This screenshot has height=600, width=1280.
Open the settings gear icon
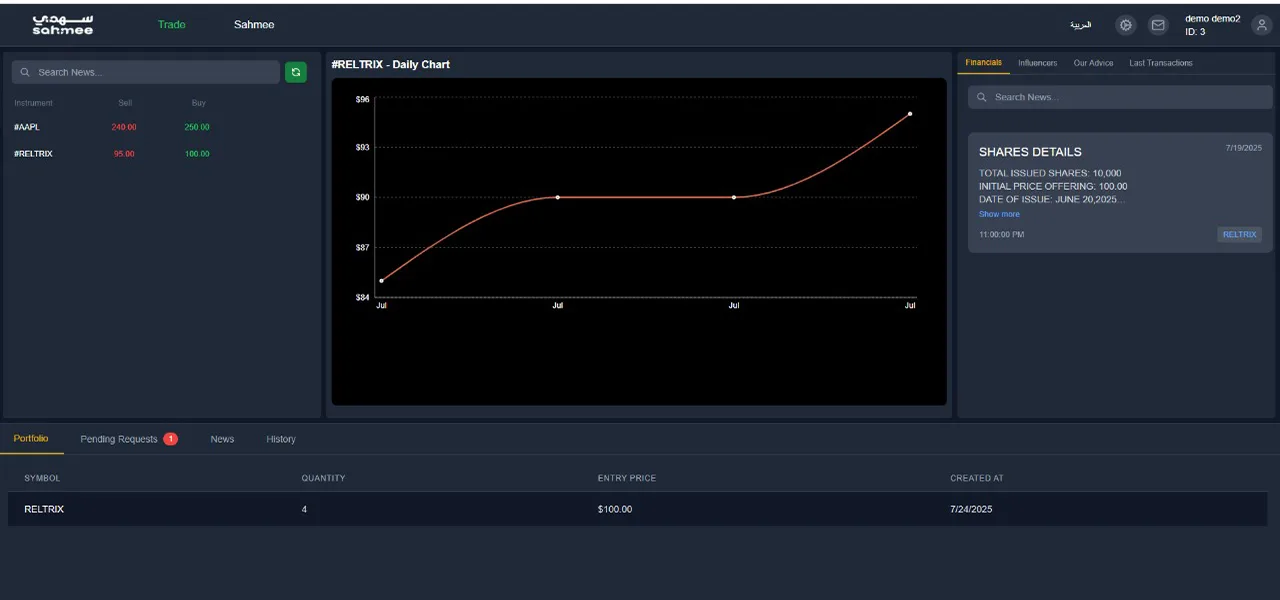[1126, 25]
